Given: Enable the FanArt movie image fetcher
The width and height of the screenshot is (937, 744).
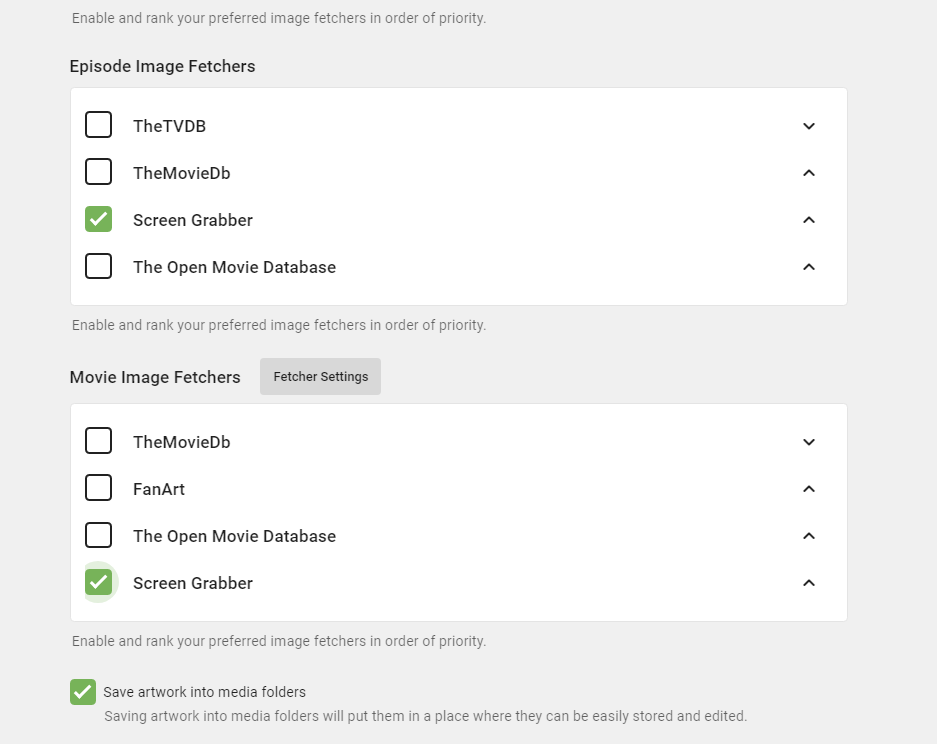Looking at the screenshot, I should pos(98,488).
